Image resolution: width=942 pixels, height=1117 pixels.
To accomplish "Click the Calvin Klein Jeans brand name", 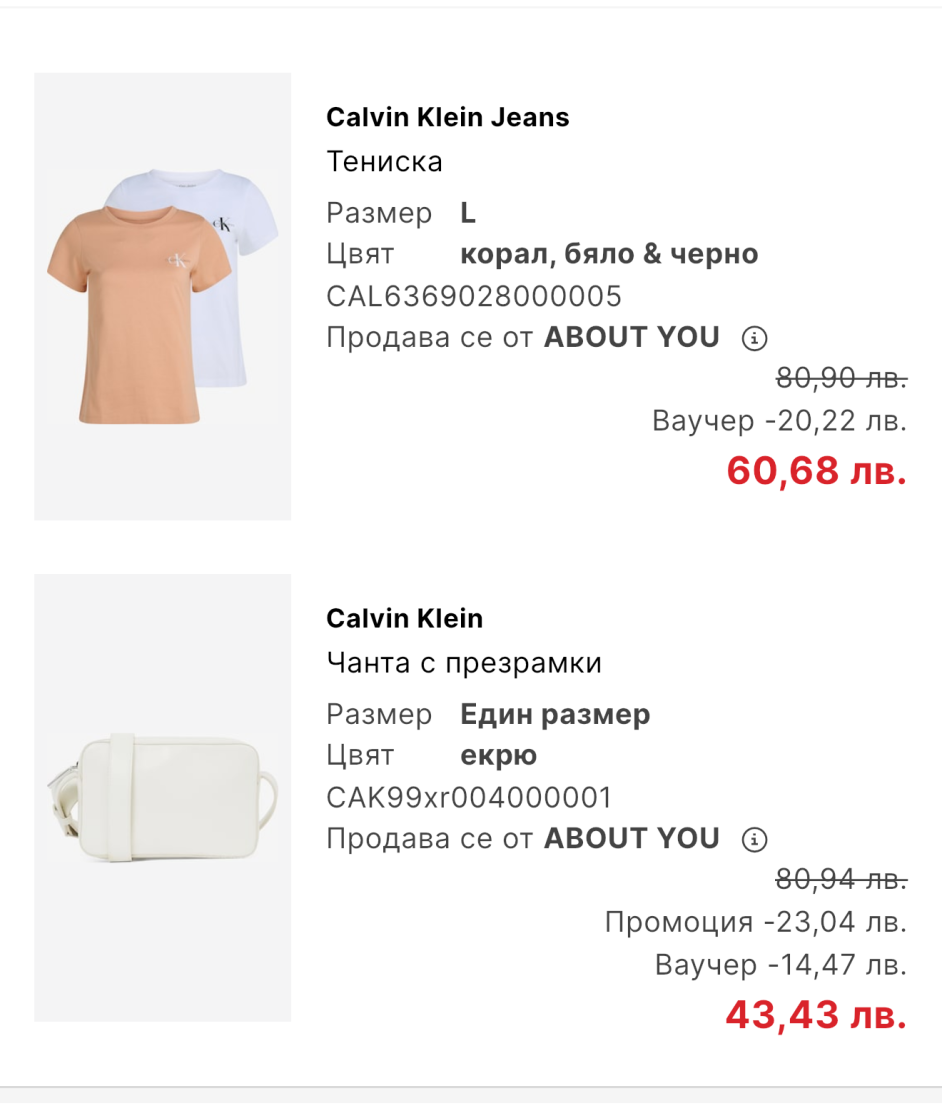I will pos(447,118).
